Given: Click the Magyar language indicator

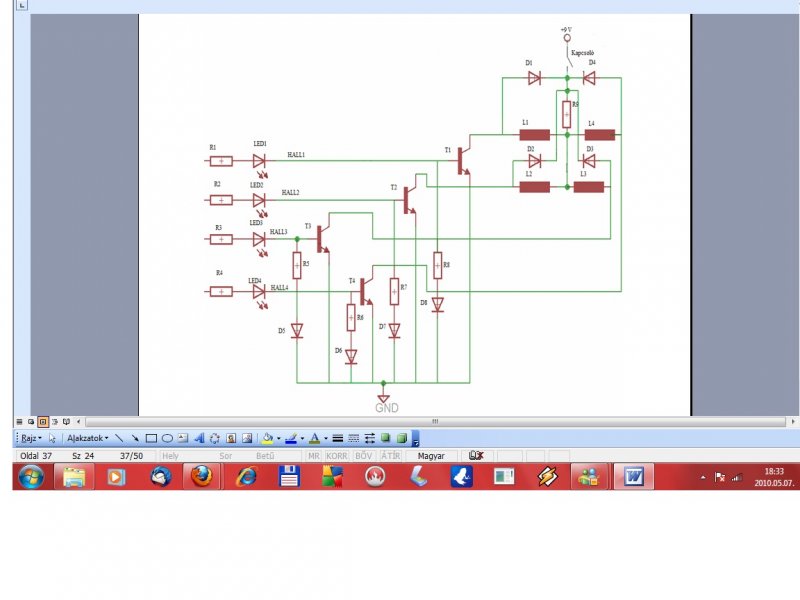Looking at the screenshot, I should pos(431,456).
